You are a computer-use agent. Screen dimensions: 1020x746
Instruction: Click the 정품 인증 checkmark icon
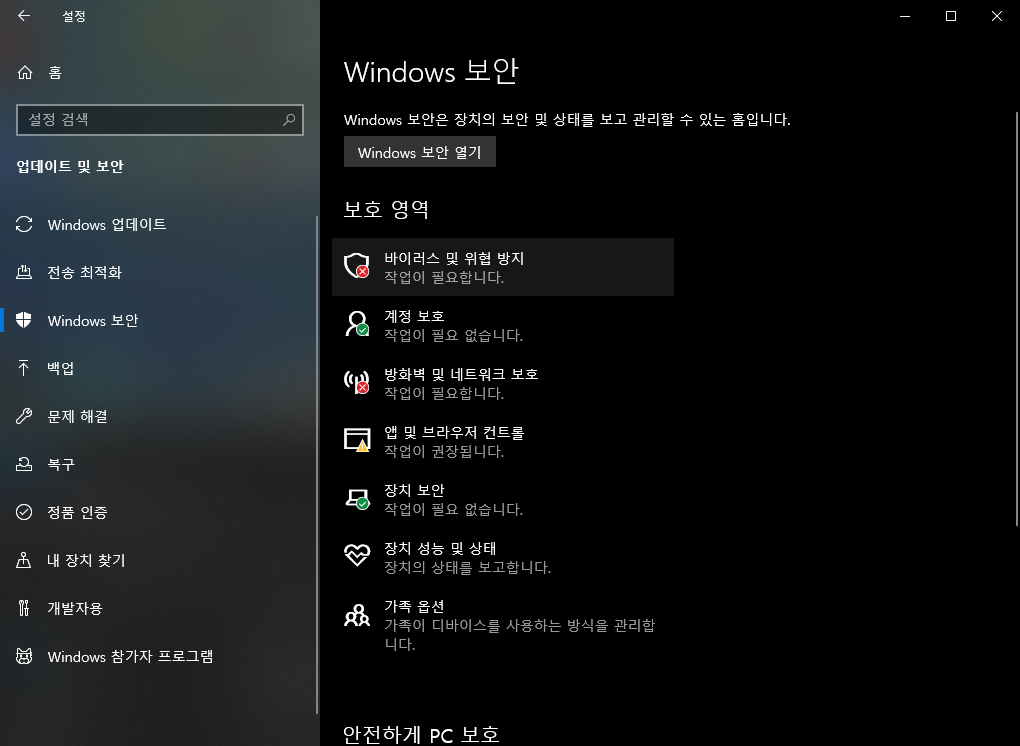(x=24, y=512)
